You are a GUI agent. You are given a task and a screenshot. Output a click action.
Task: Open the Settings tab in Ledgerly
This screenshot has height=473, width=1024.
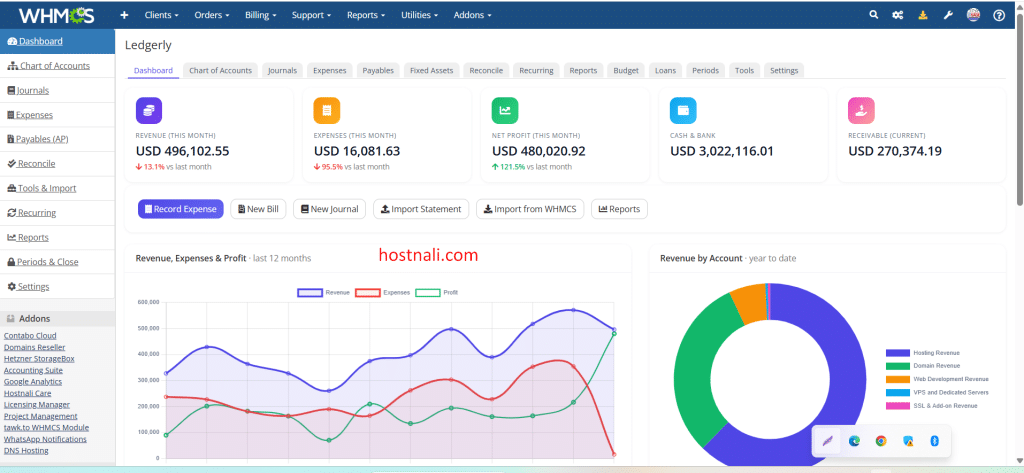784,71
